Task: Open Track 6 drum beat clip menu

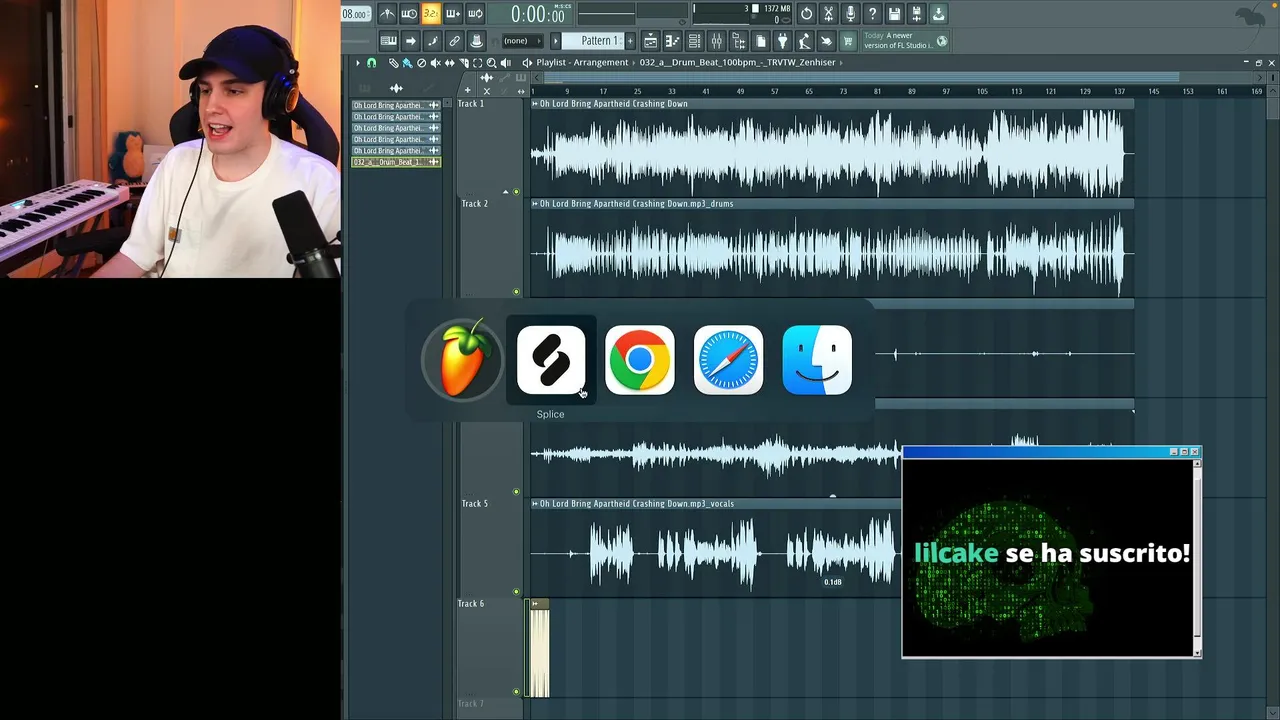Action: pos(536,604)
